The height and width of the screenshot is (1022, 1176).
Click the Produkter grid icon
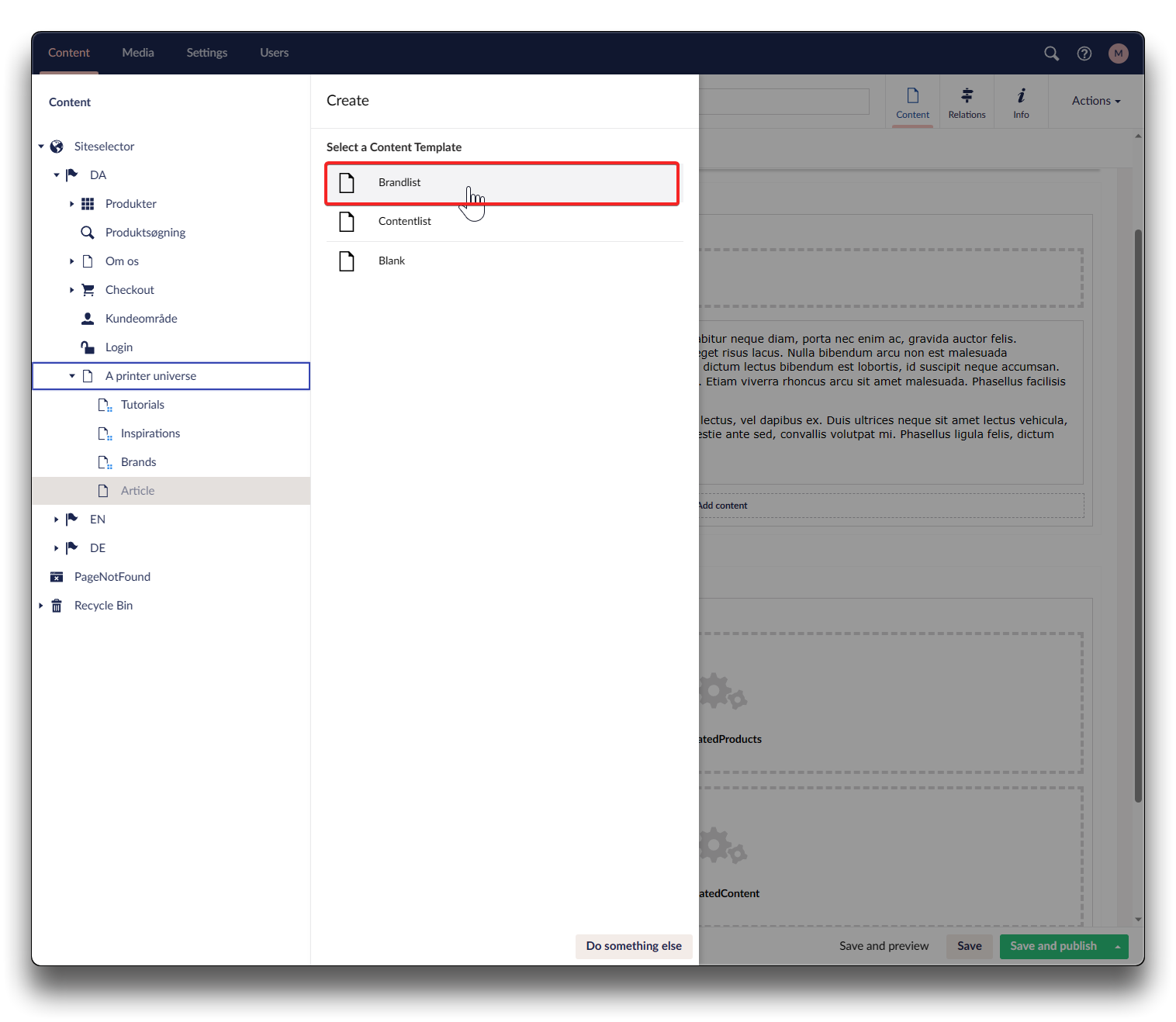[x=88, y=204]
